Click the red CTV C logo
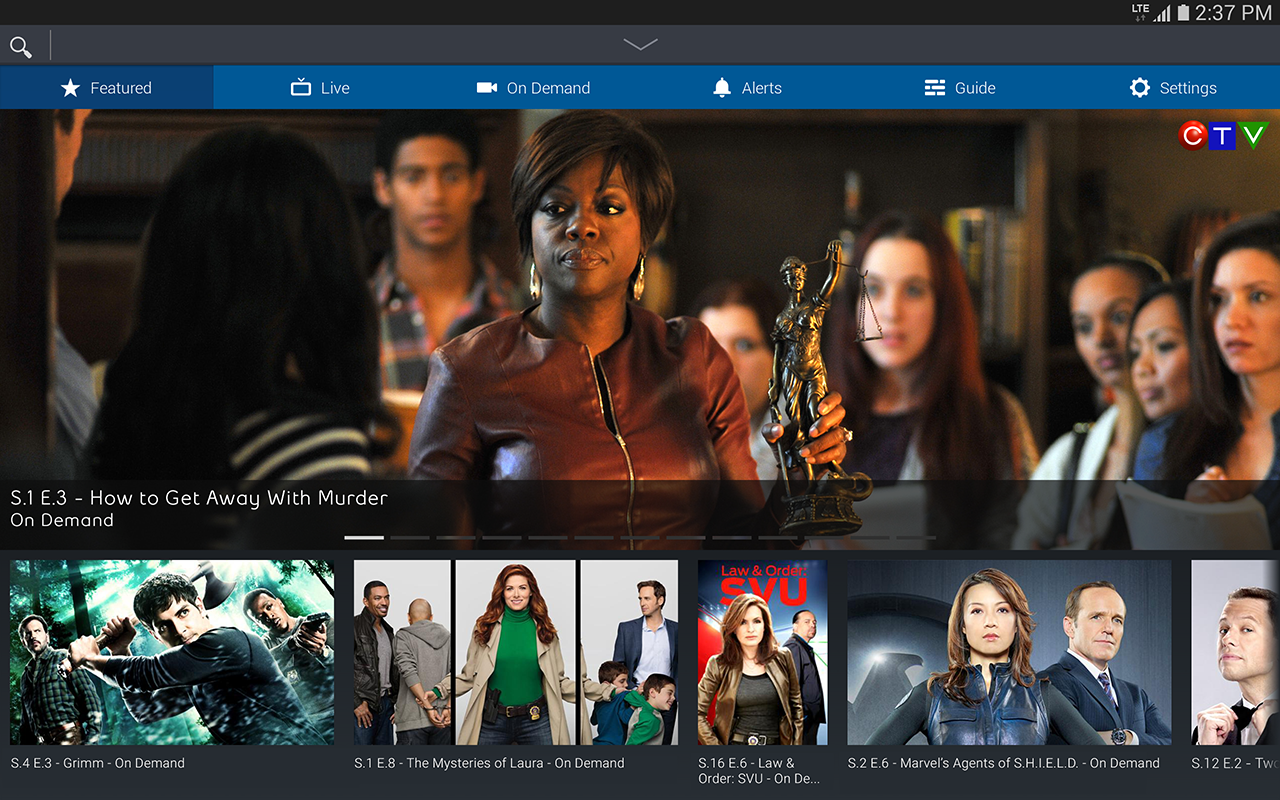Screen dimensions: 1280x800 [1191, 135]
